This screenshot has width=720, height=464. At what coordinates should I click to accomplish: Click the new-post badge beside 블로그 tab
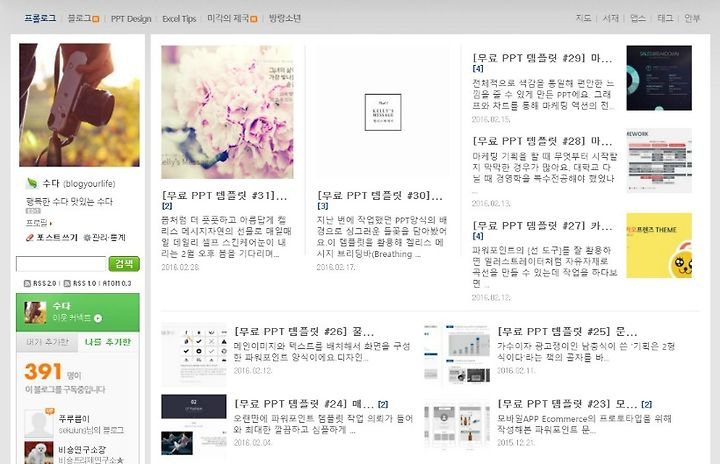point(96,19)
